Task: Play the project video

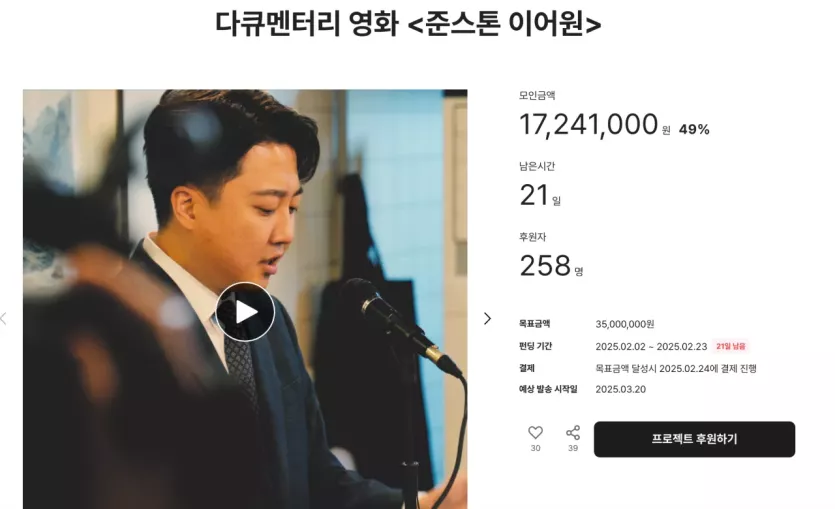Action: point(245,312)
